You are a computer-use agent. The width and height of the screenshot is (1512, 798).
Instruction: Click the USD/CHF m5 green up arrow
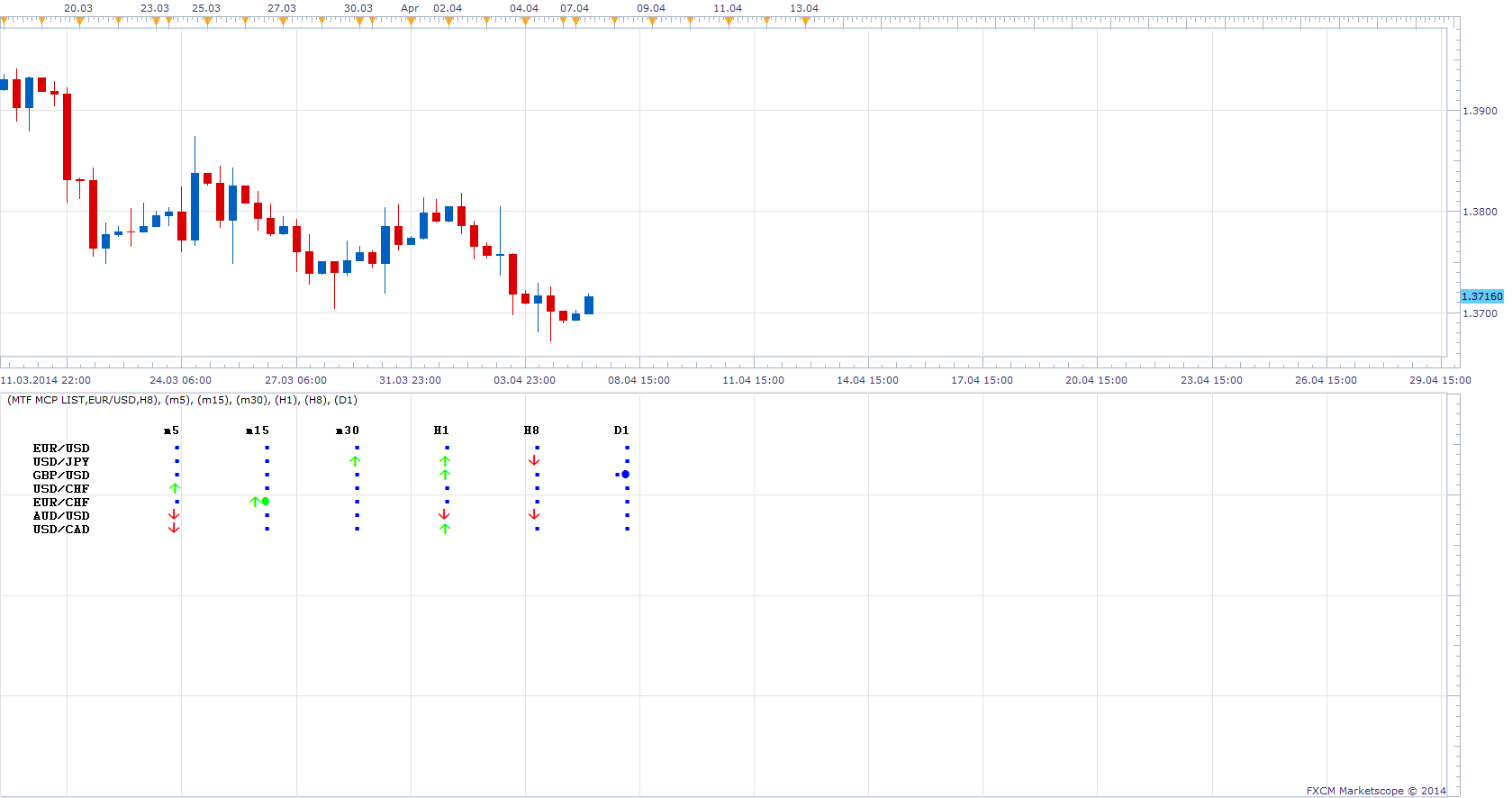click(x=175, y=488)
